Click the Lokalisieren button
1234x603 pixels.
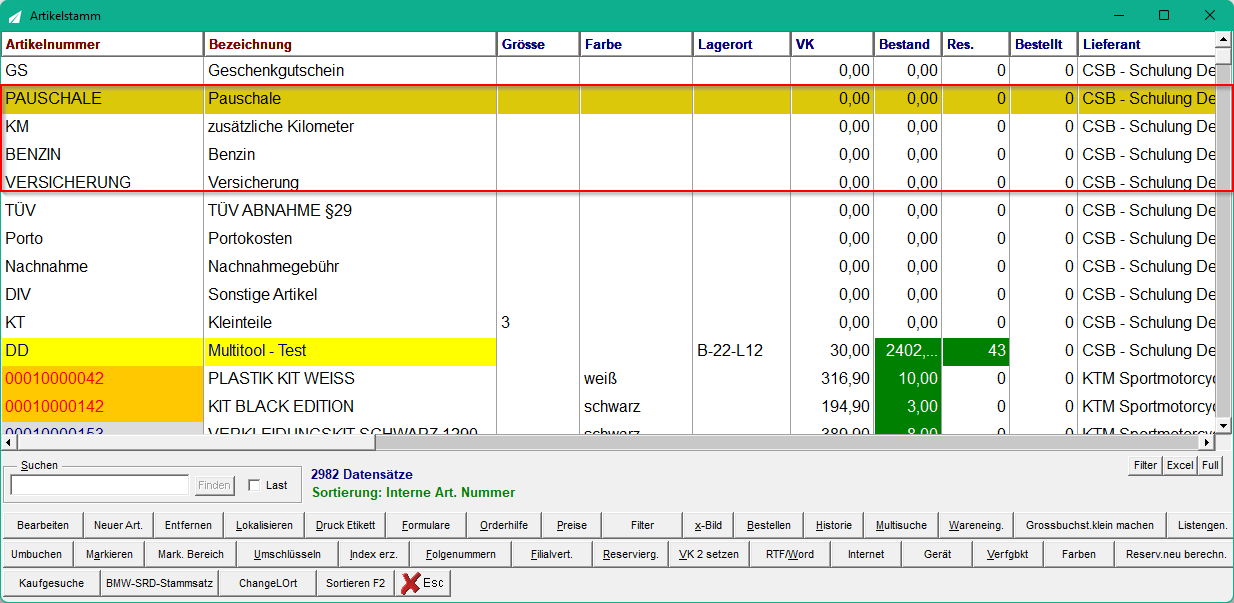tap(264, 525)
